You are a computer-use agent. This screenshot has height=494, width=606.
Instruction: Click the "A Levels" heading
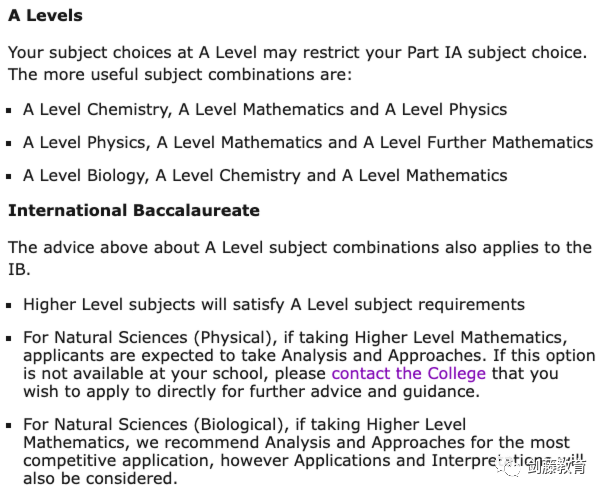(x=45, y=16)
